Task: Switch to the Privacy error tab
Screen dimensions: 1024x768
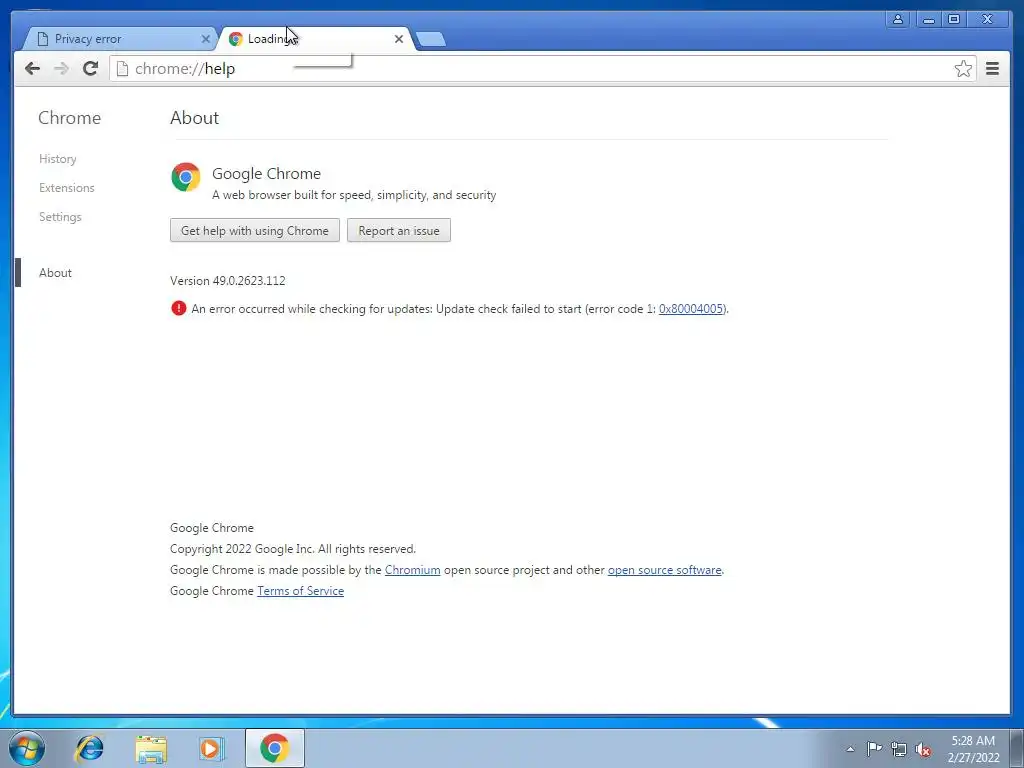Action: 121,39
